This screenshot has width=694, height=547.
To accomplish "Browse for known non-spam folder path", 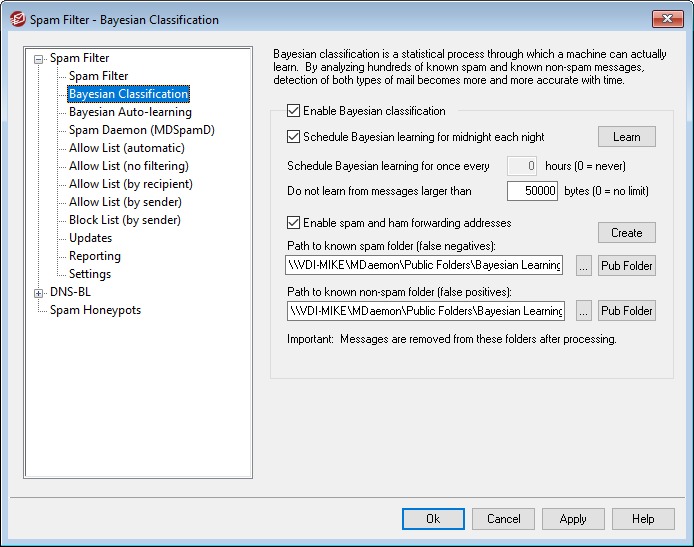I will (x=584, y=311).
